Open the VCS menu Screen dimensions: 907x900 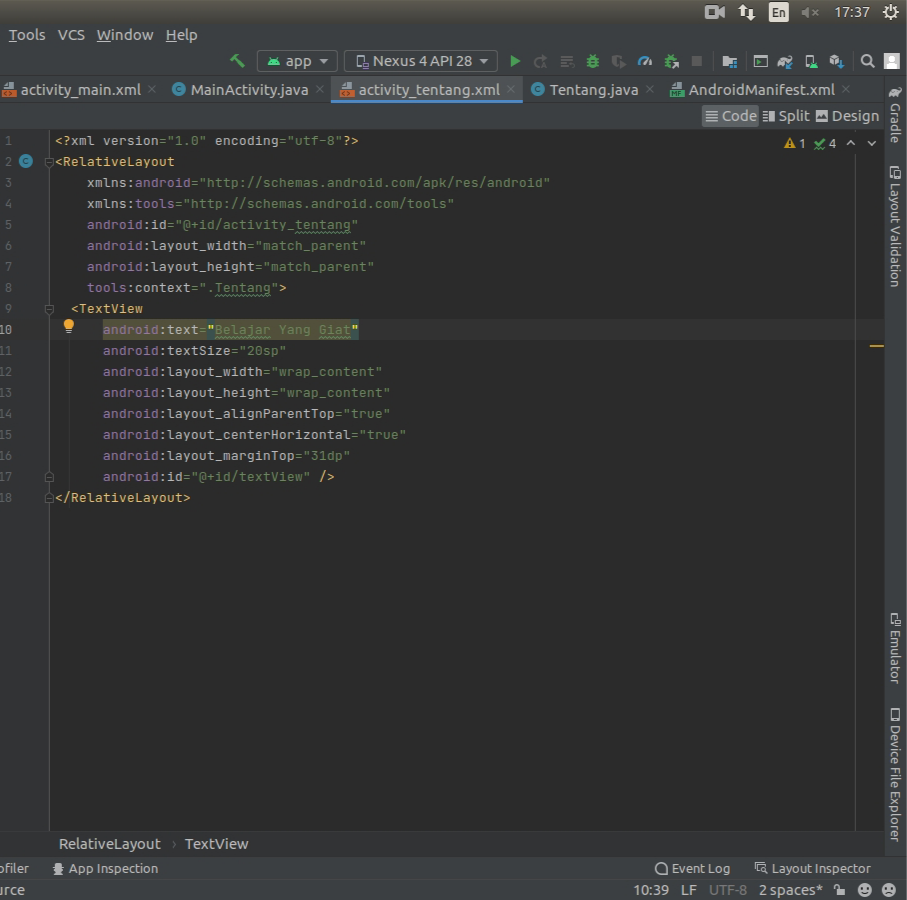[x=71, y=35]
